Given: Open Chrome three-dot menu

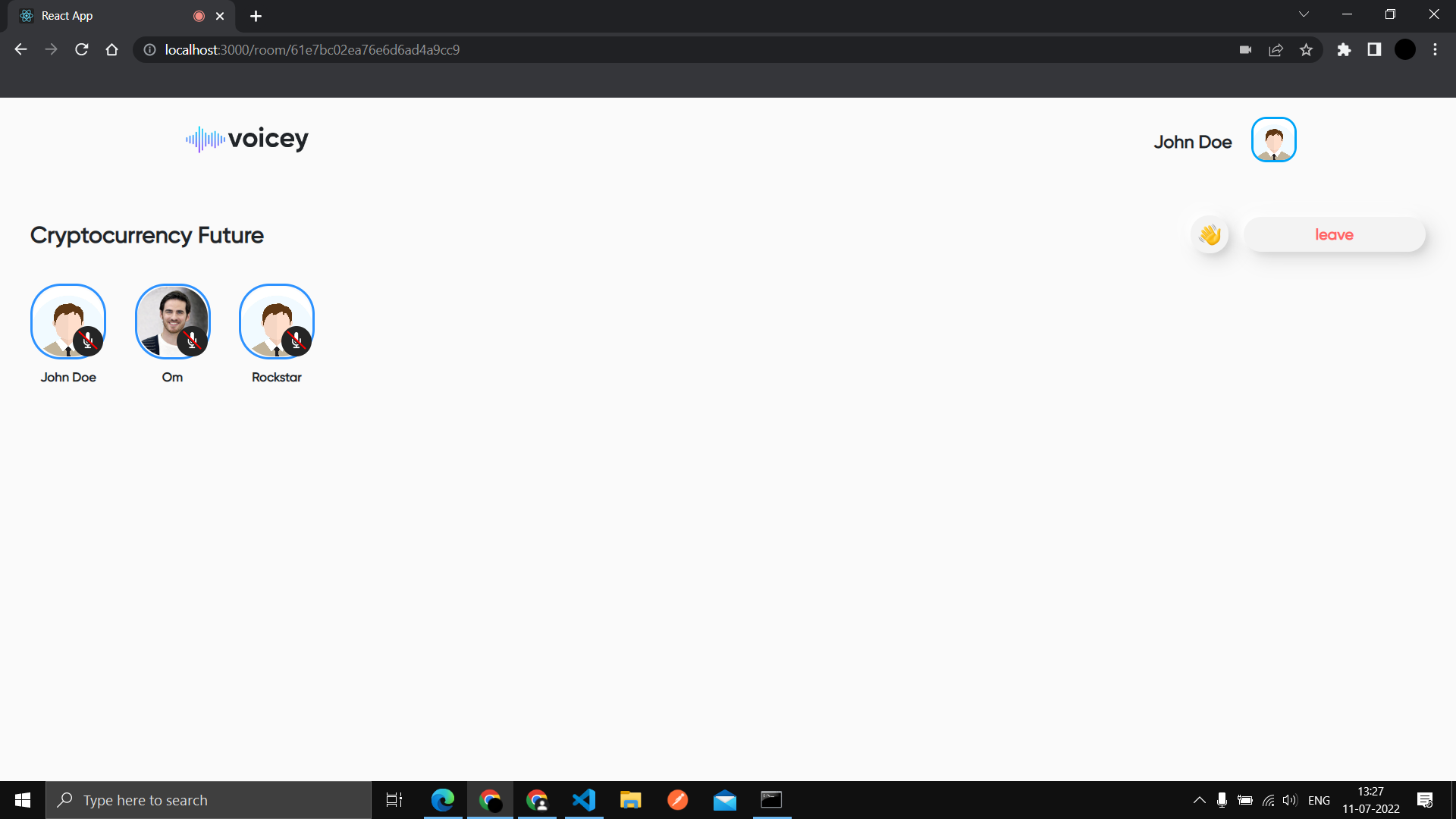Looking at the screenshot, I should tap(1435, 50).
